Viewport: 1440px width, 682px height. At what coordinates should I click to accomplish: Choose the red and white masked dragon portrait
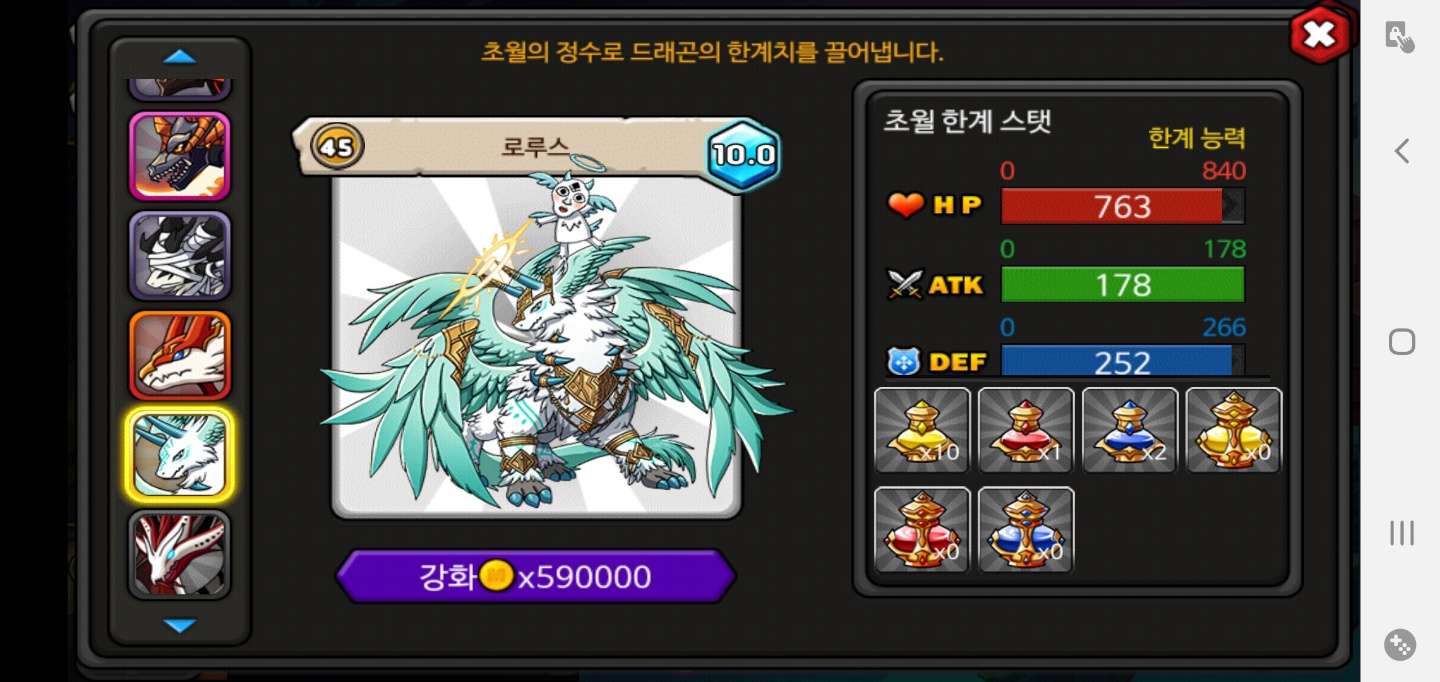pyautogui.click(x=180, y=554)
